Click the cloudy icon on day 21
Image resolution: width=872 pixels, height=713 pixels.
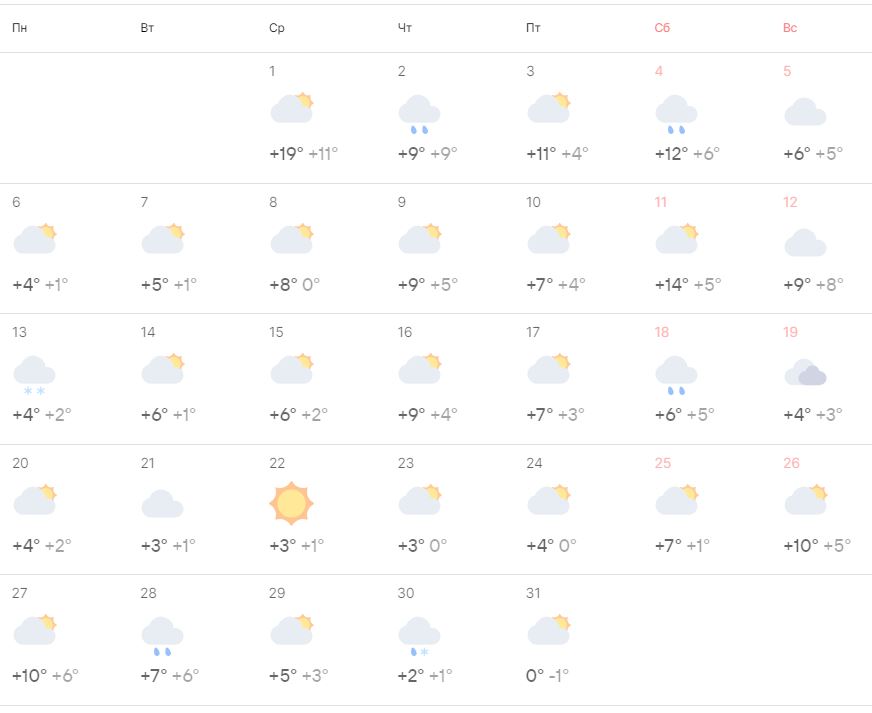click(x=162, y=503)
